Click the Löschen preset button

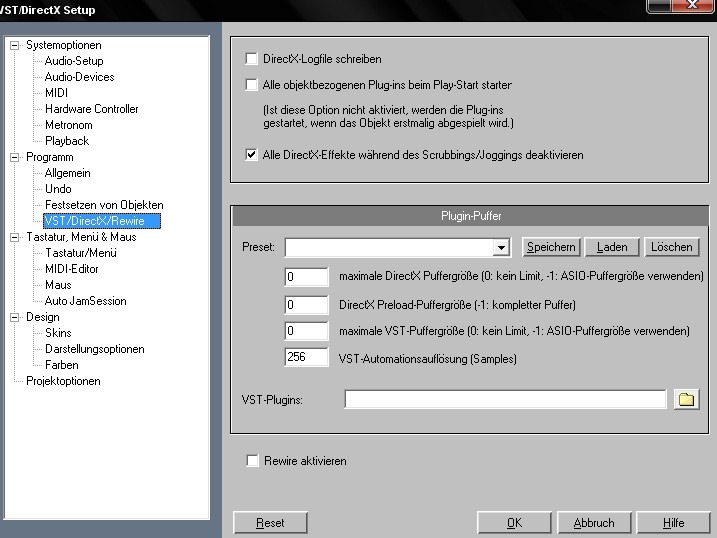pyautogui.click(x=671, y=247)
